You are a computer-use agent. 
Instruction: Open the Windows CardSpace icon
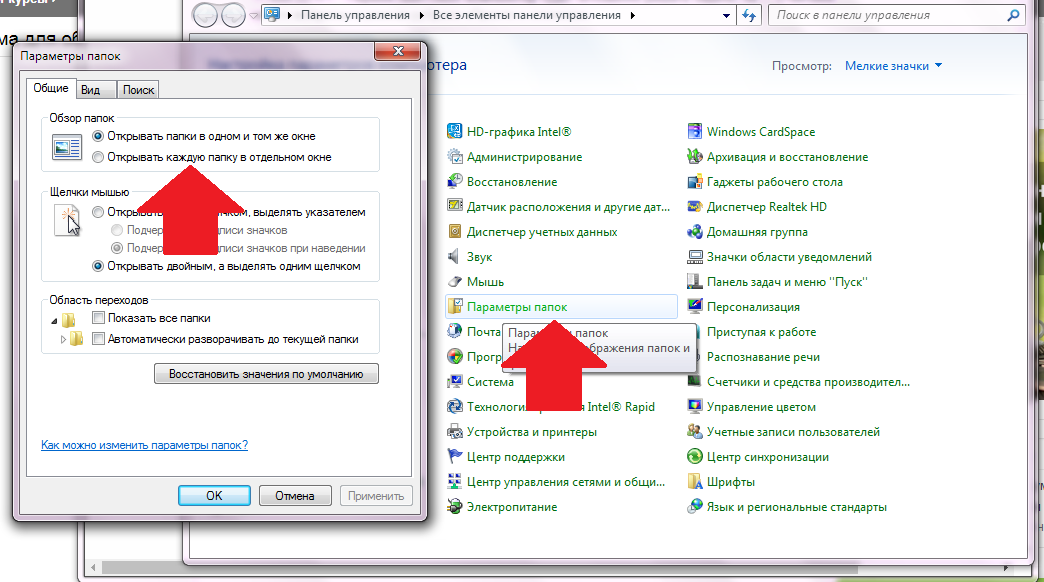pos(694,131)
